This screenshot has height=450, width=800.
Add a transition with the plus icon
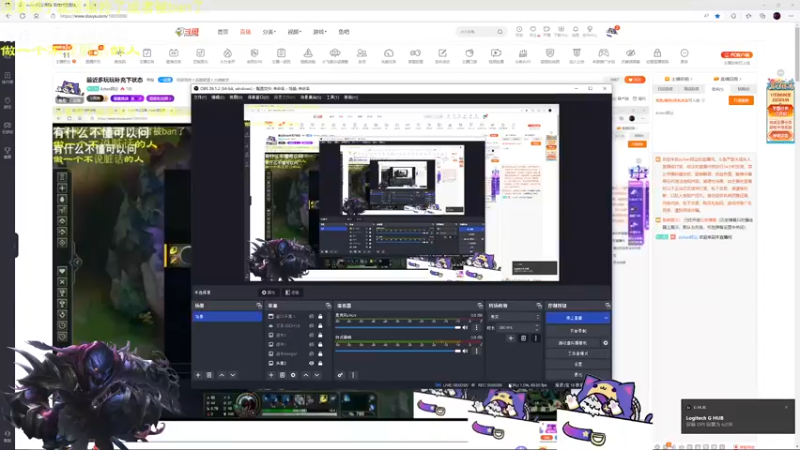pos(511,338)
